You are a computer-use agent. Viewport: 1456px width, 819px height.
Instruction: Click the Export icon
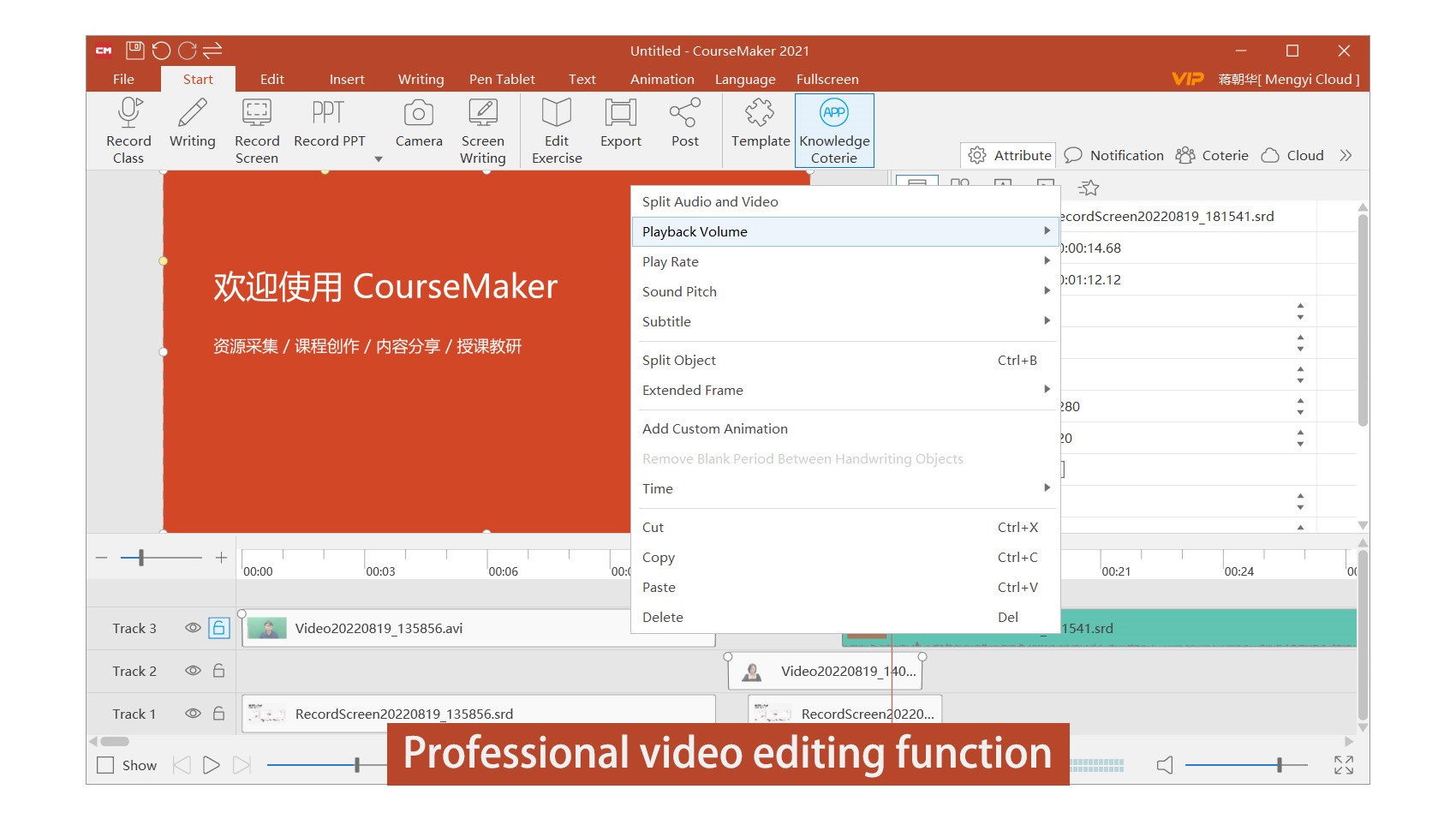click(x=621, y=113)
